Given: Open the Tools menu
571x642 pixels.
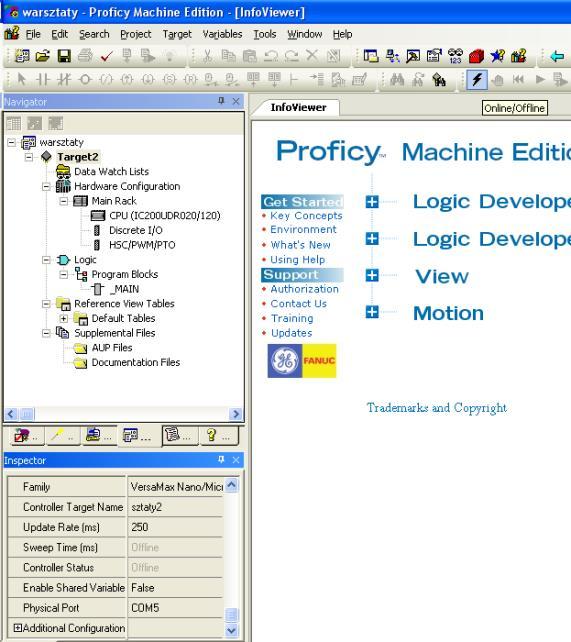Looking at the screenshot, I should click(x=265, y=34).
